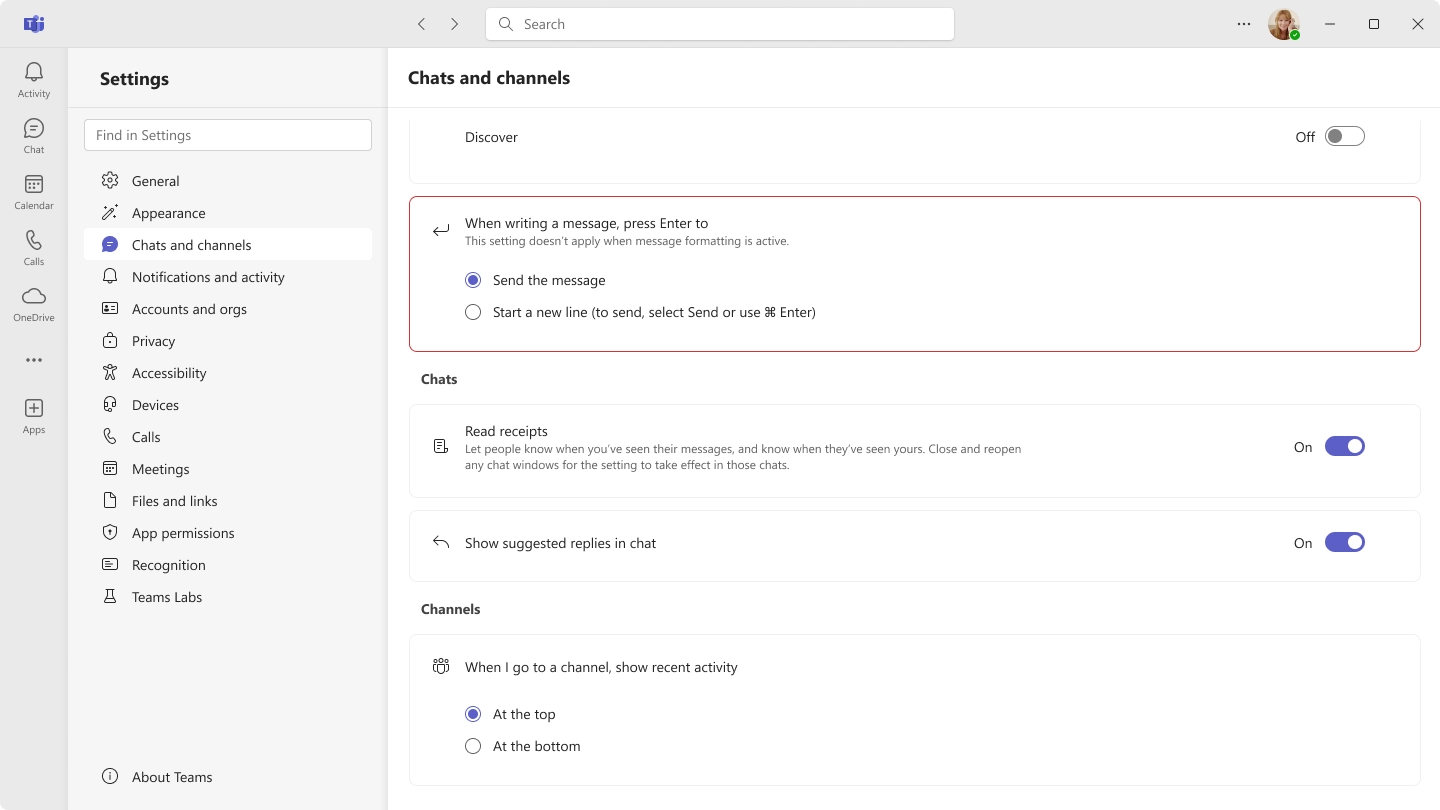The height and width of the screenshot is (810, 1440).
Task: Browse Apps in the sidebar
Action: pos(33,413)
